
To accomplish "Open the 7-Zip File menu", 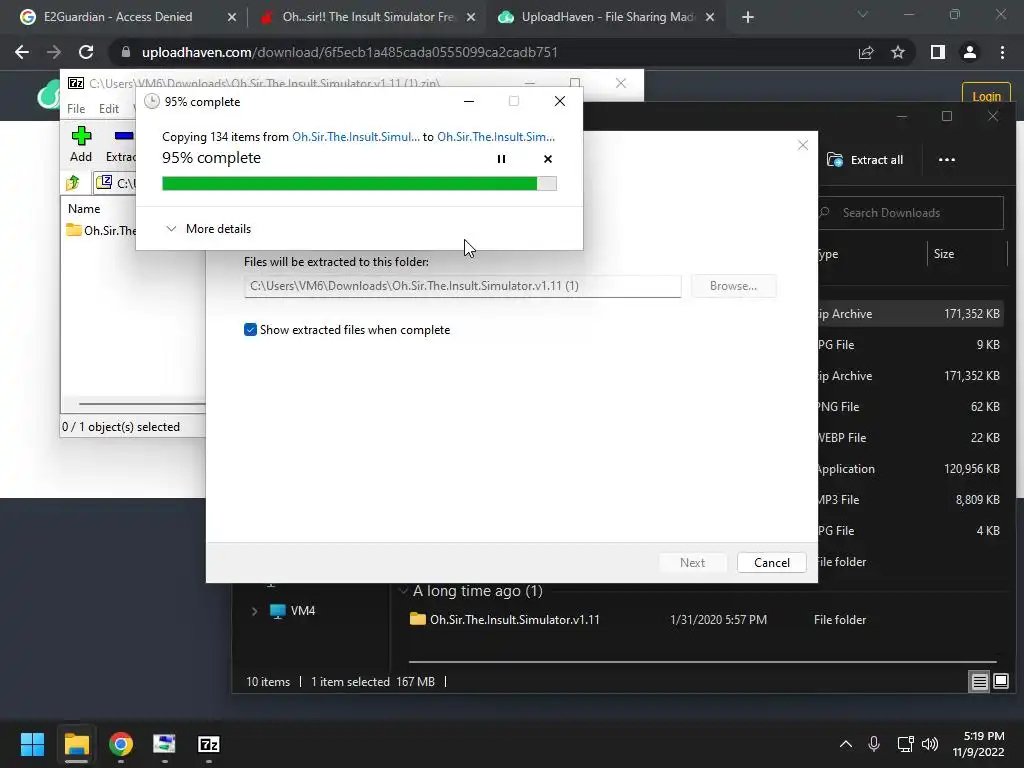I will tap(76, 108).
